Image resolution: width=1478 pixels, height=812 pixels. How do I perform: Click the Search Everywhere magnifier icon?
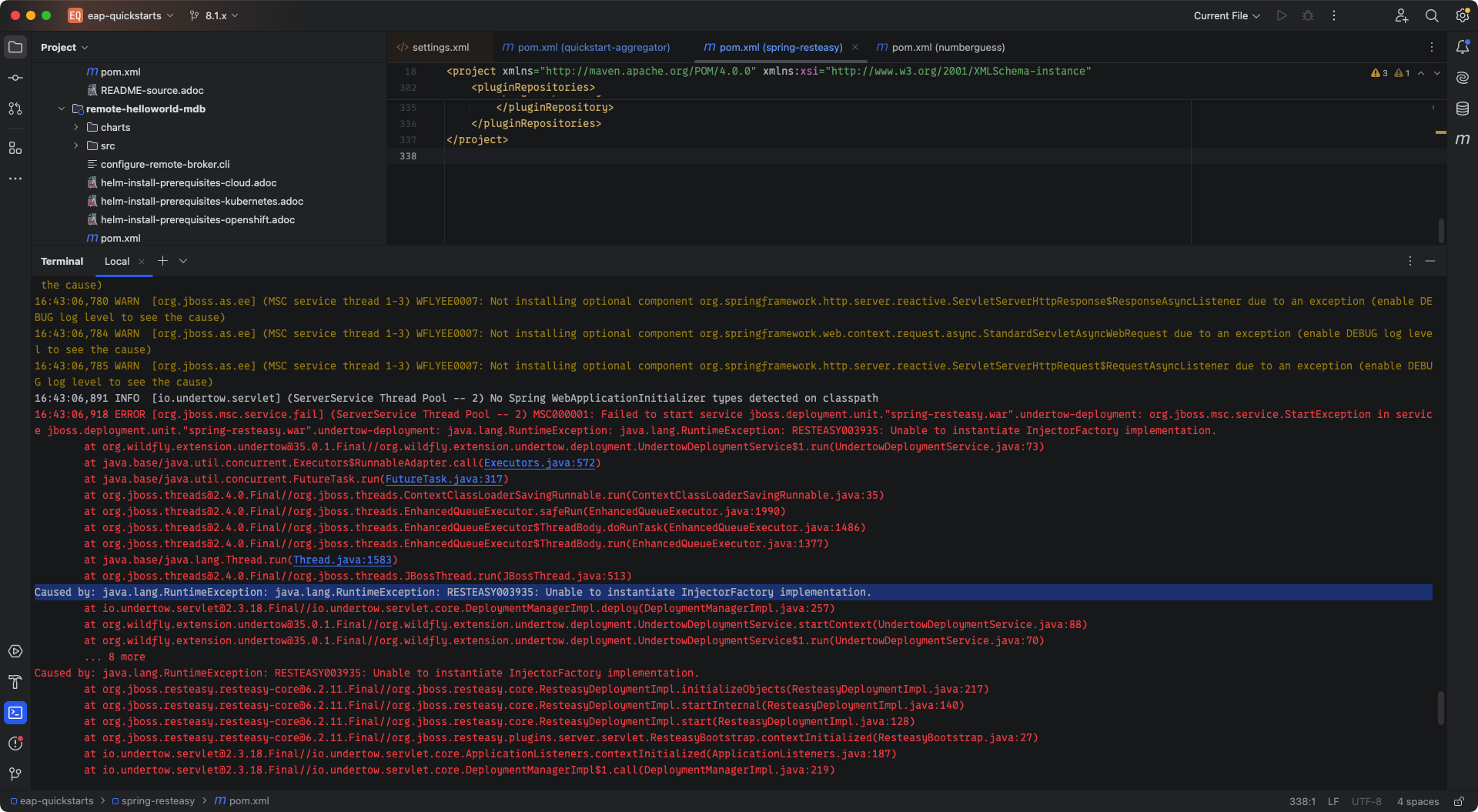click(1432, 15)
